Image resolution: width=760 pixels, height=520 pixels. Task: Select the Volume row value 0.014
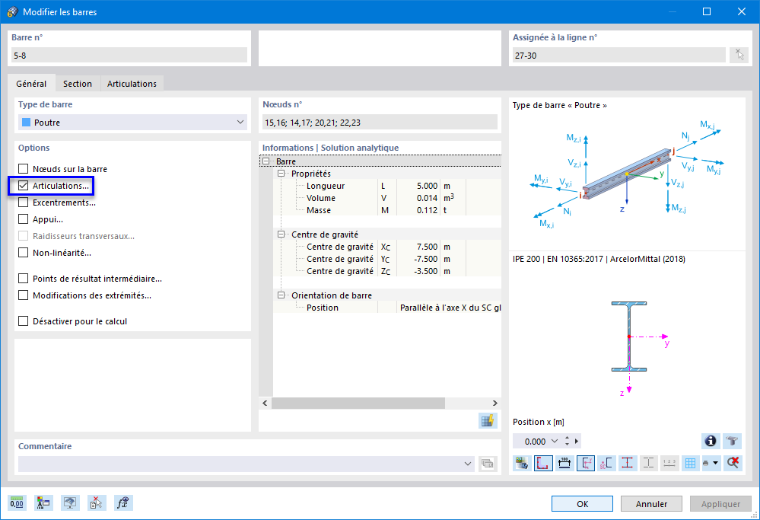click(x=427, y=198)
